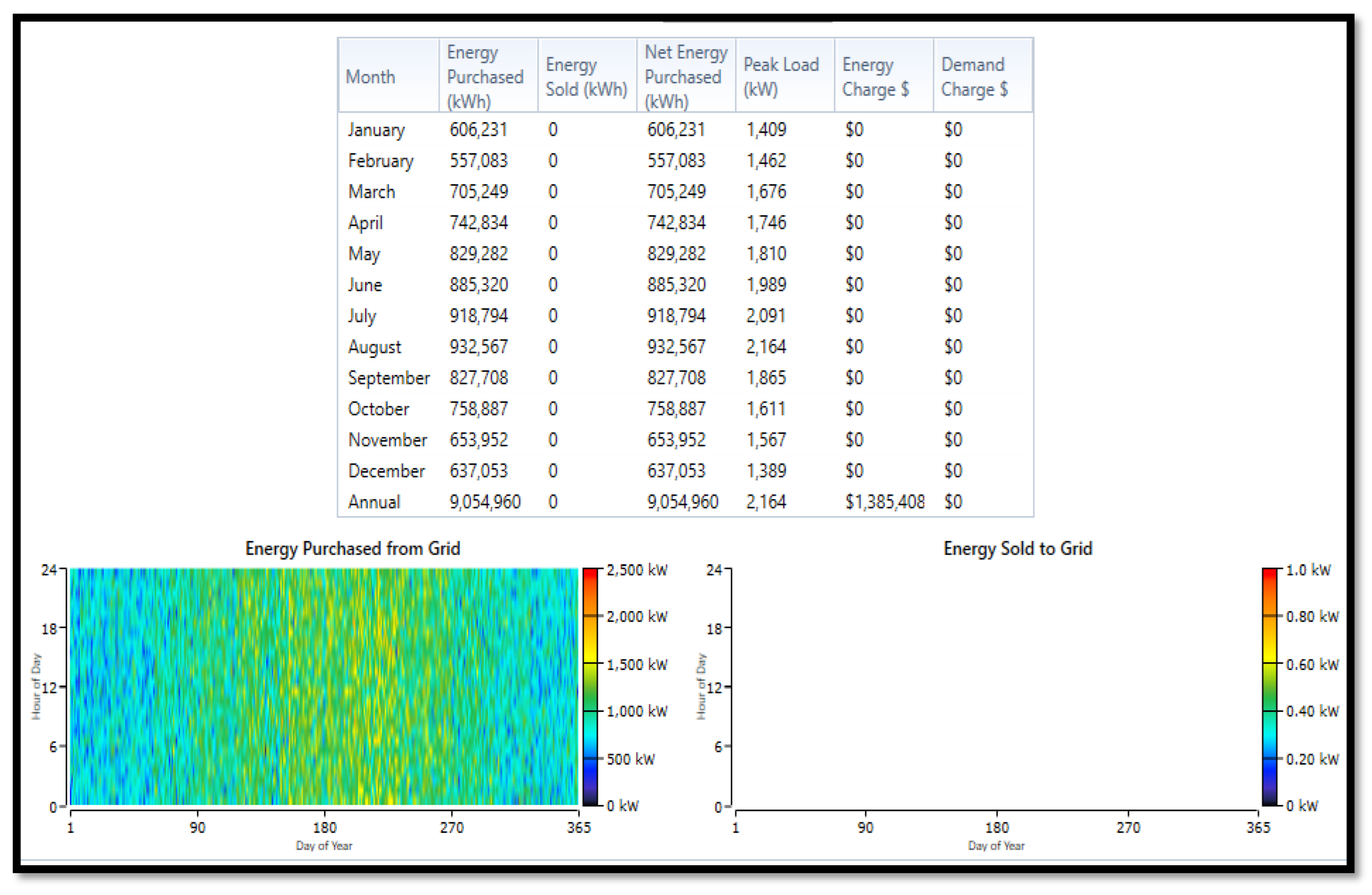Click annual energy charge $1,385,408 cell

[x=884, y=502]
